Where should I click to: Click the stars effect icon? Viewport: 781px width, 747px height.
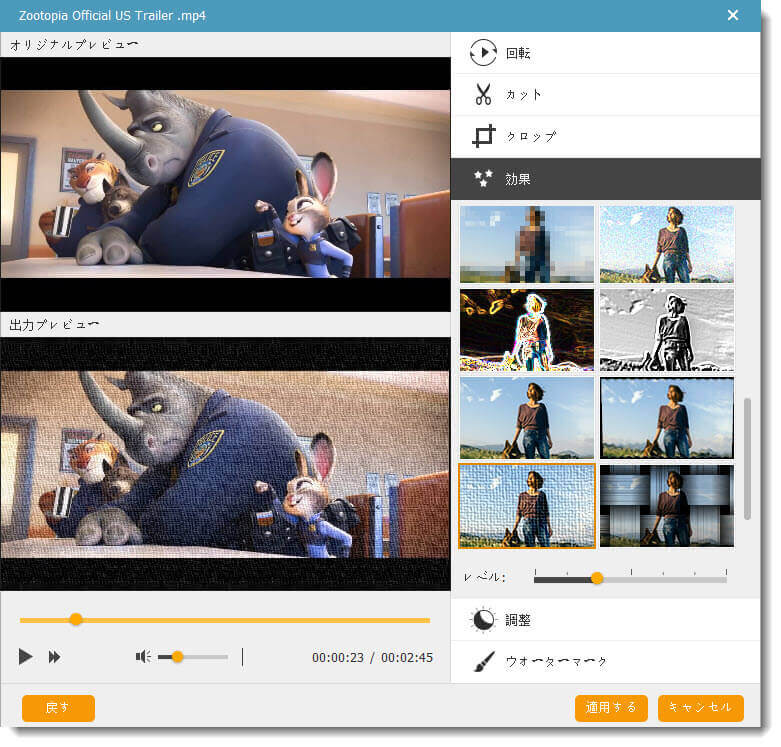(483, 179)
